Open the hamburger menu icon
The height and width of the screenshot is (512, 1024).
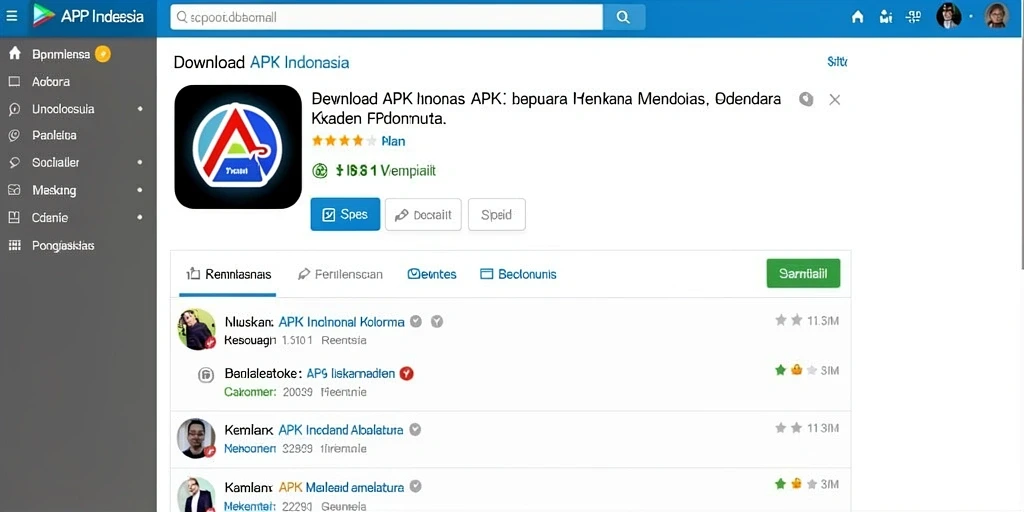[x=12, y=16]
